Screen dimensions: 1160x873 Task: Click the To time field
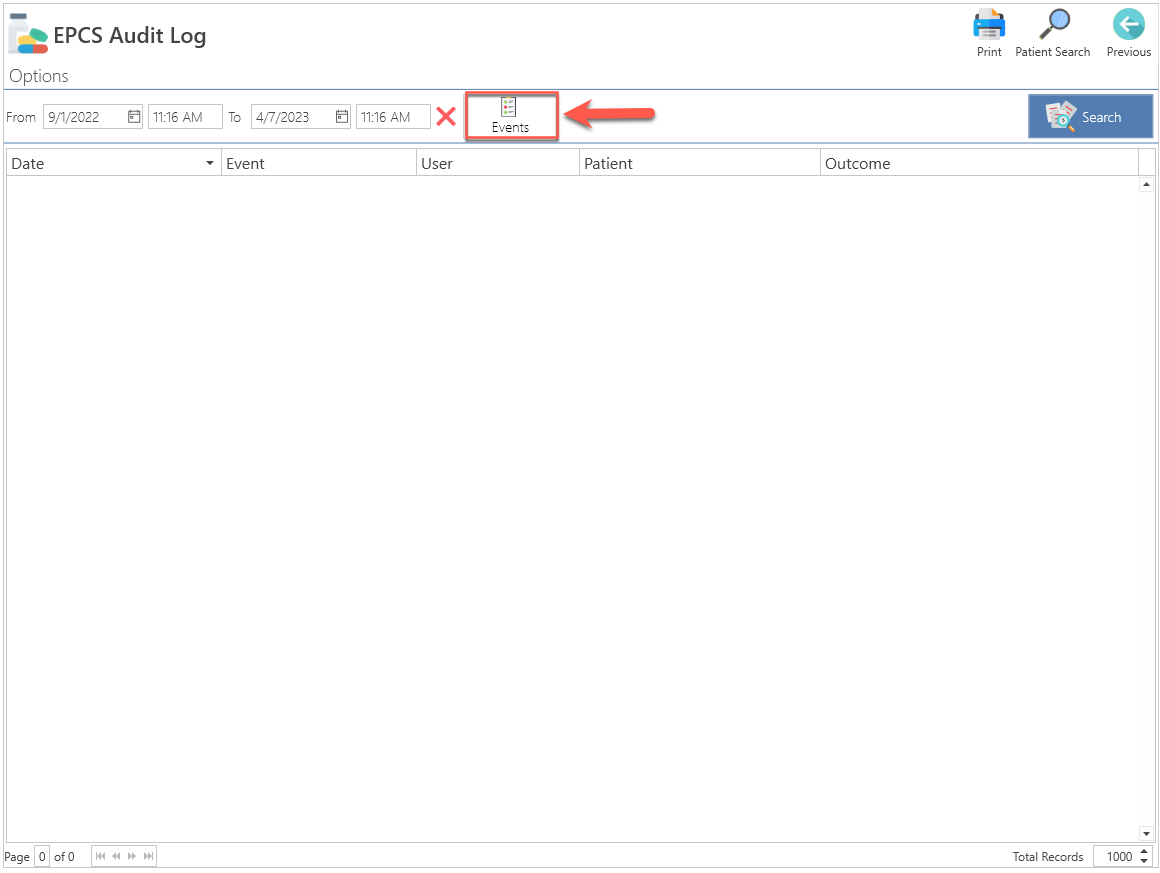(x=393, y=117)
